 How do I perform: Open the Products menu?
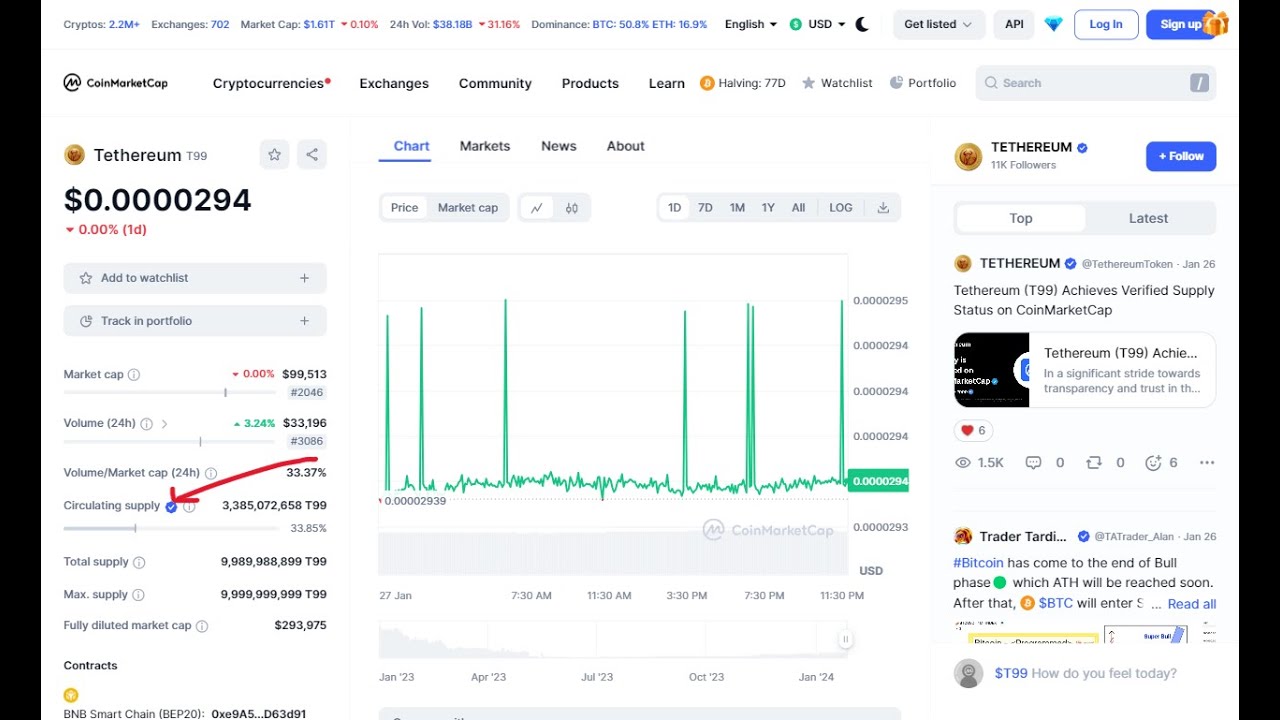pos(590,83)
